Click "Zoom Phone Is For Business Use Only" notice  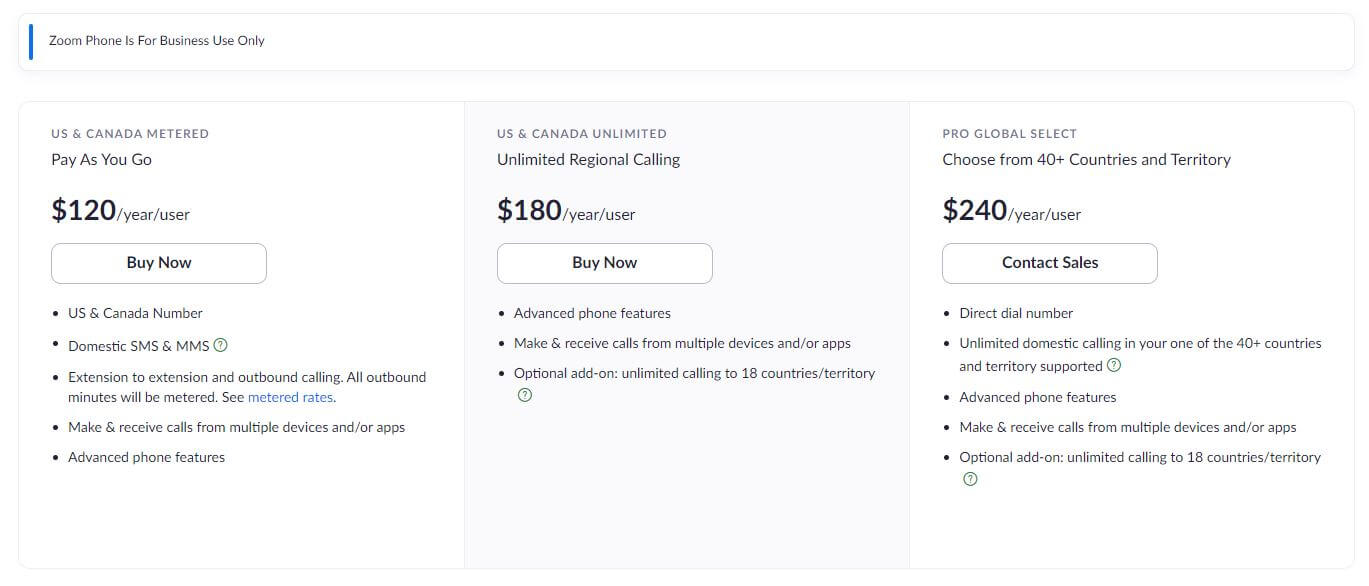point(157,41)
